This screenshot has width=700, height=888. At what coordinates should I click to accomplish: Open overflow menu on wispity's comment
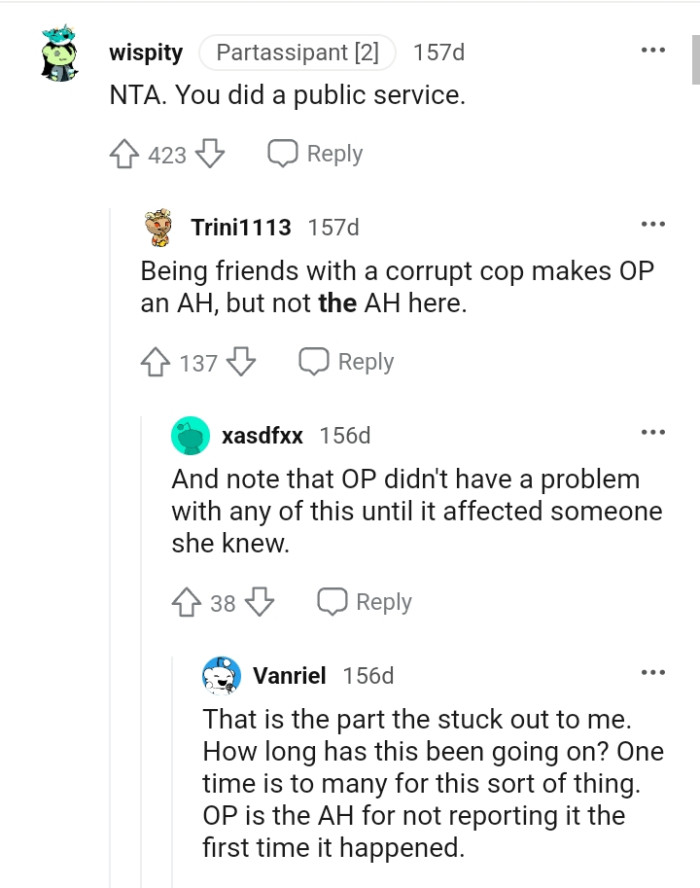point(653,48)
